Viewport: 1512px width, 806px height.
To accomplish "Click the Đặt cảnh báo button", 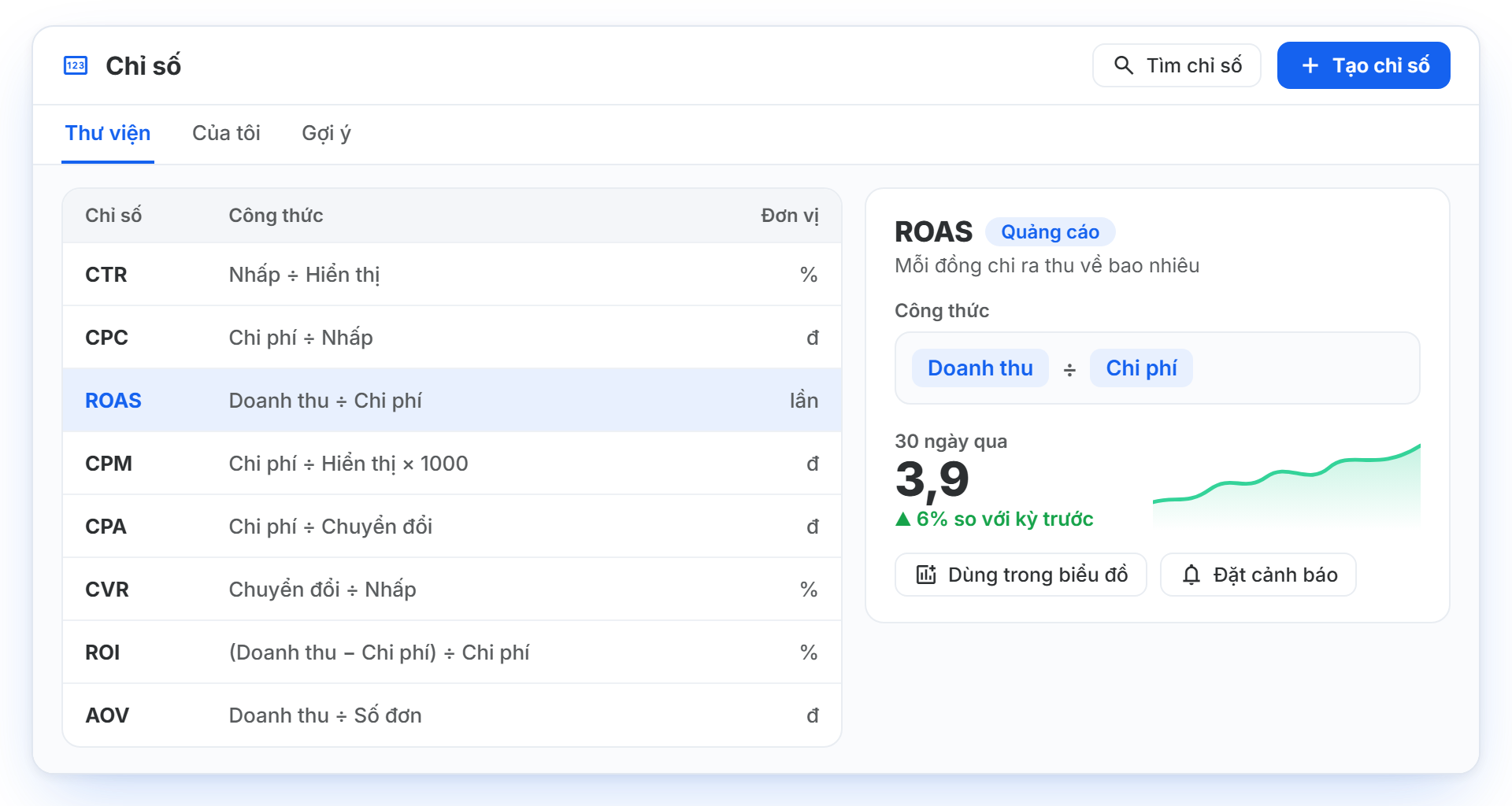I will click(1258, 575).
